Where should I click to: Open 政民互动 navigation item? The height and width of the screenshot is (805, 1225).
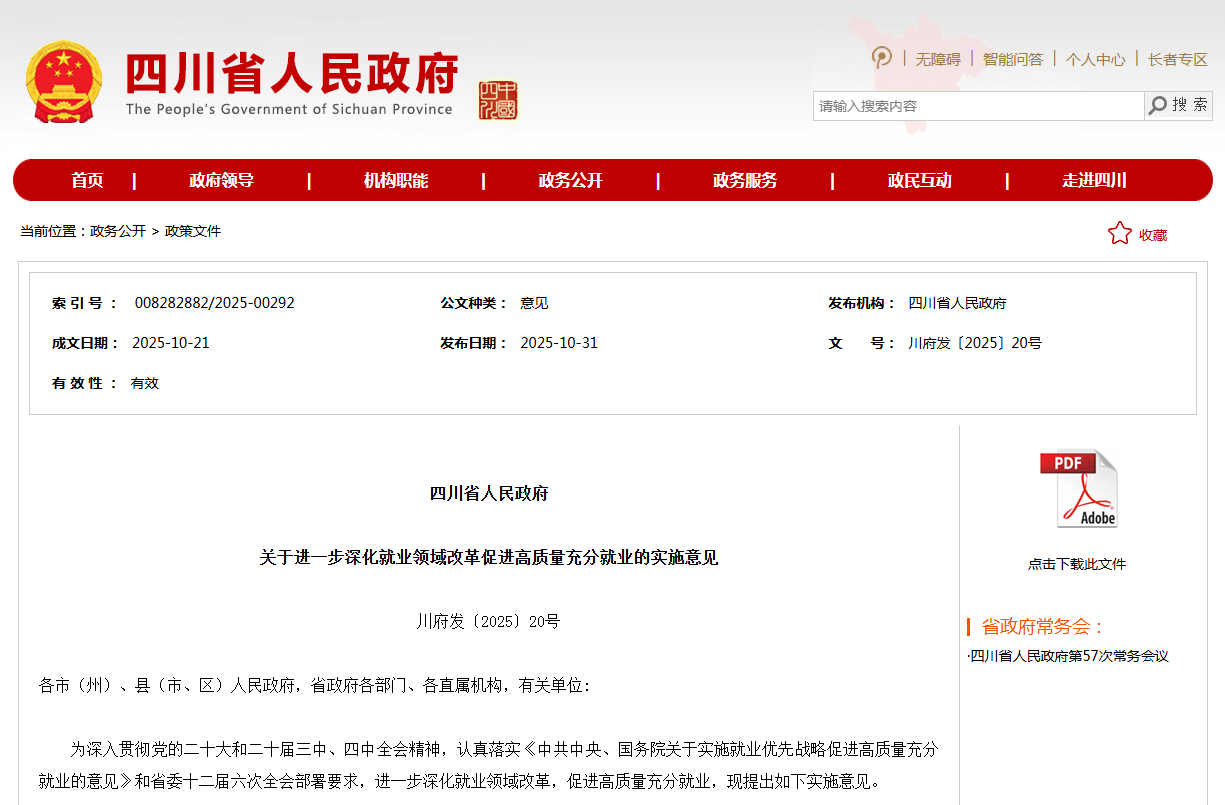[x=919, y=181]
